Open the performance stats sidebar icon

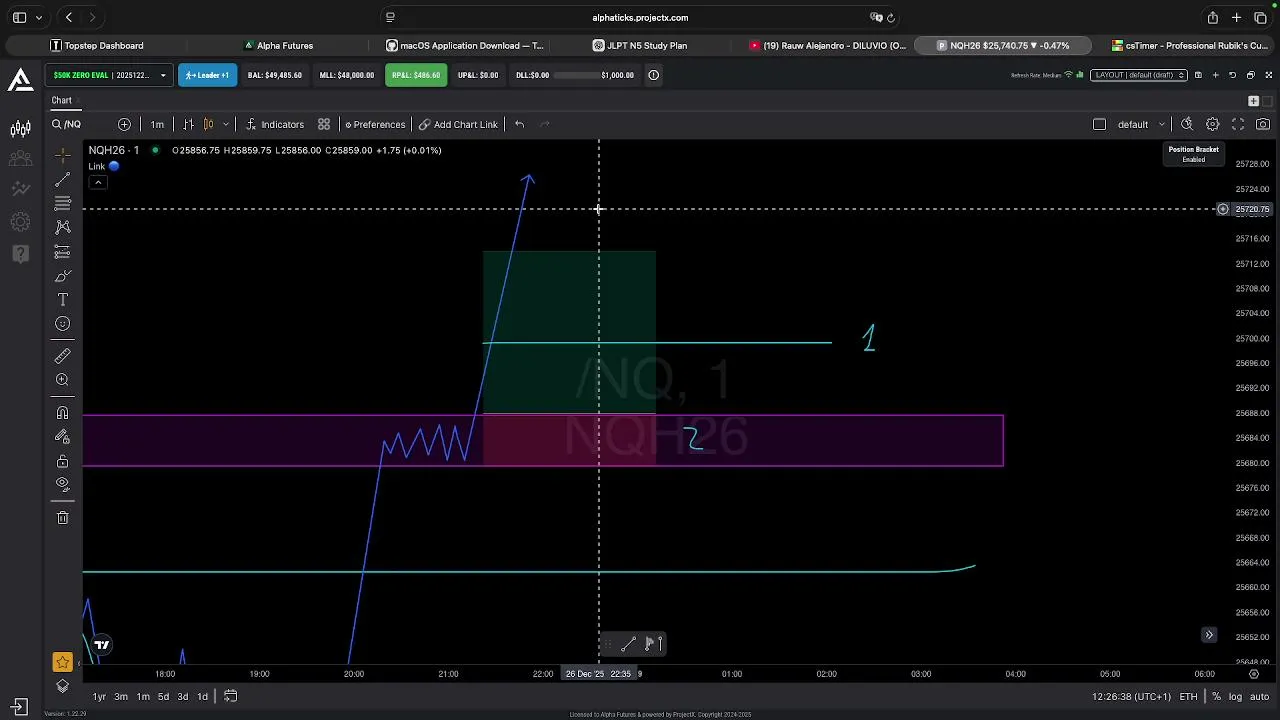coord(20,188)
